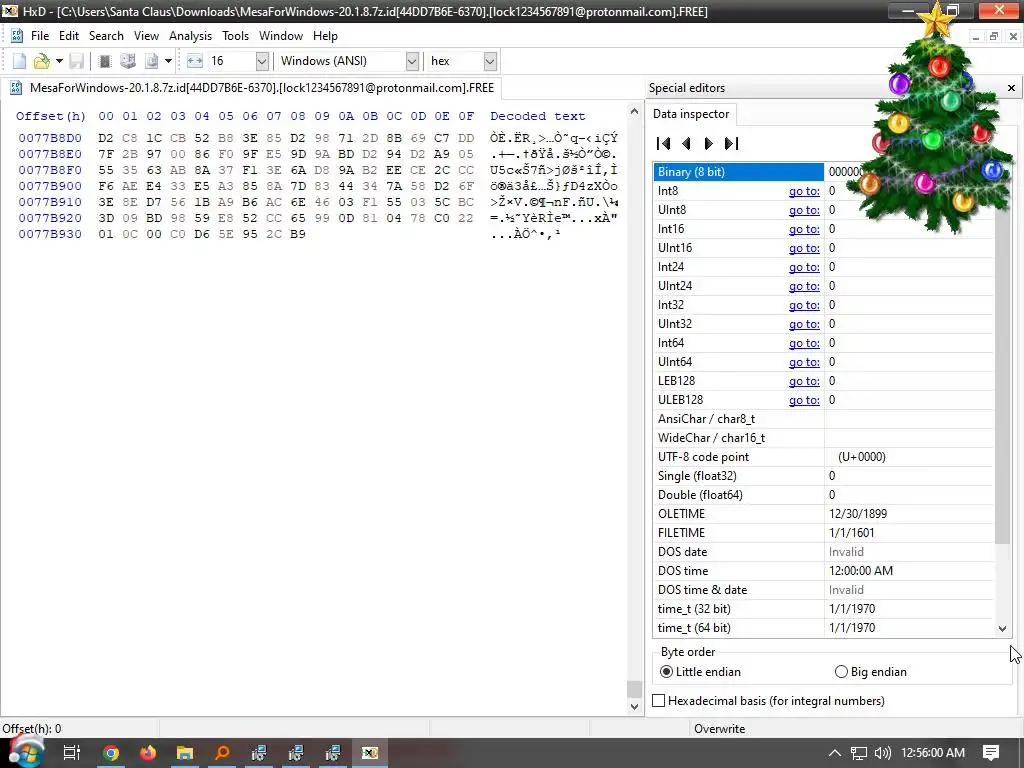The width and height of the screenshot is (1024, 768).
Task: Close the Special editors panel
Action: [1011, 88]
